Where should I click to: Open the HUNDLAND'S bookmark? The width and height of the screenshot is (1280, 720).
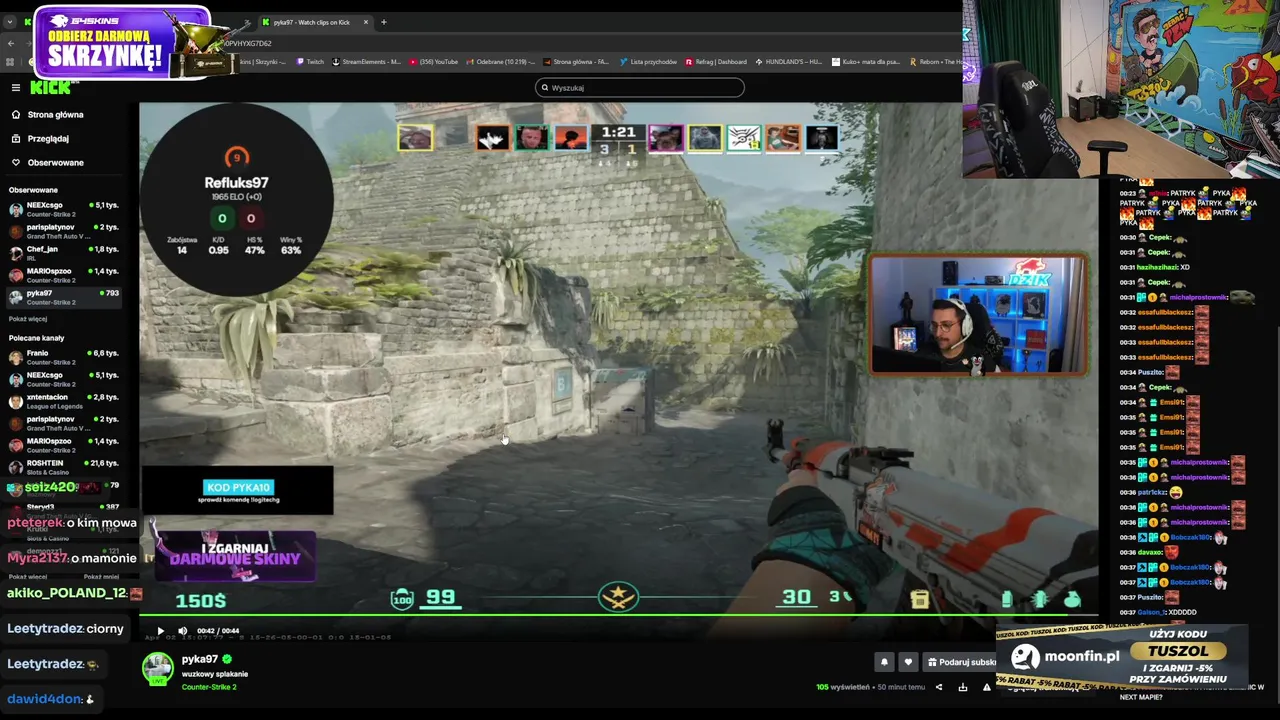[789, 62]
